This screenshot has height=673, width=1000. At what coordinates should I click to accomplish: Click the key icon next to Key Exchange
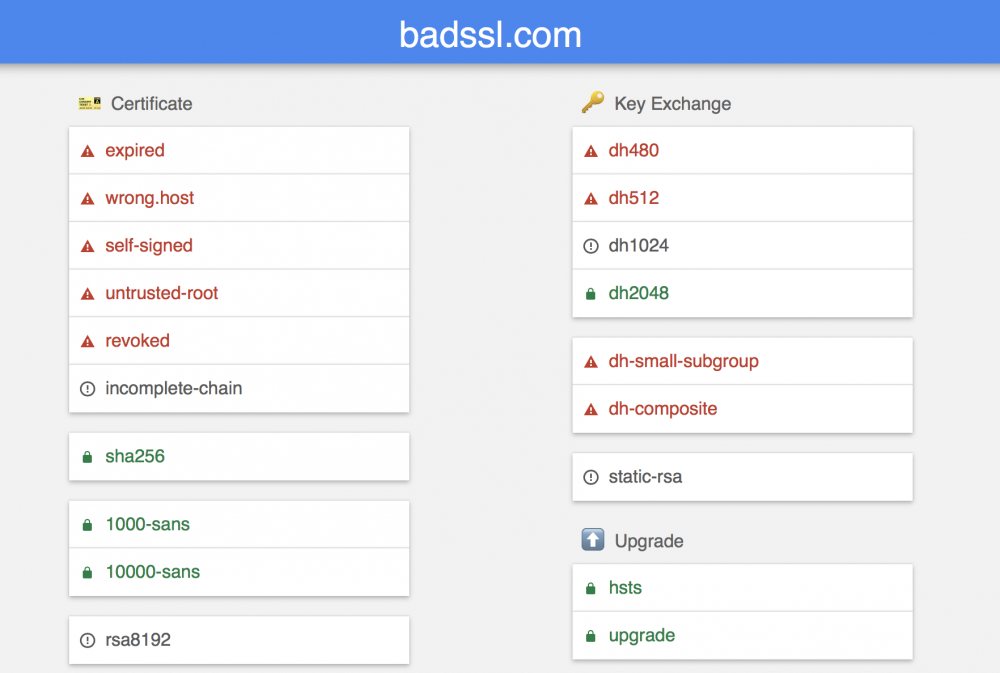click(x=593, y=103)
